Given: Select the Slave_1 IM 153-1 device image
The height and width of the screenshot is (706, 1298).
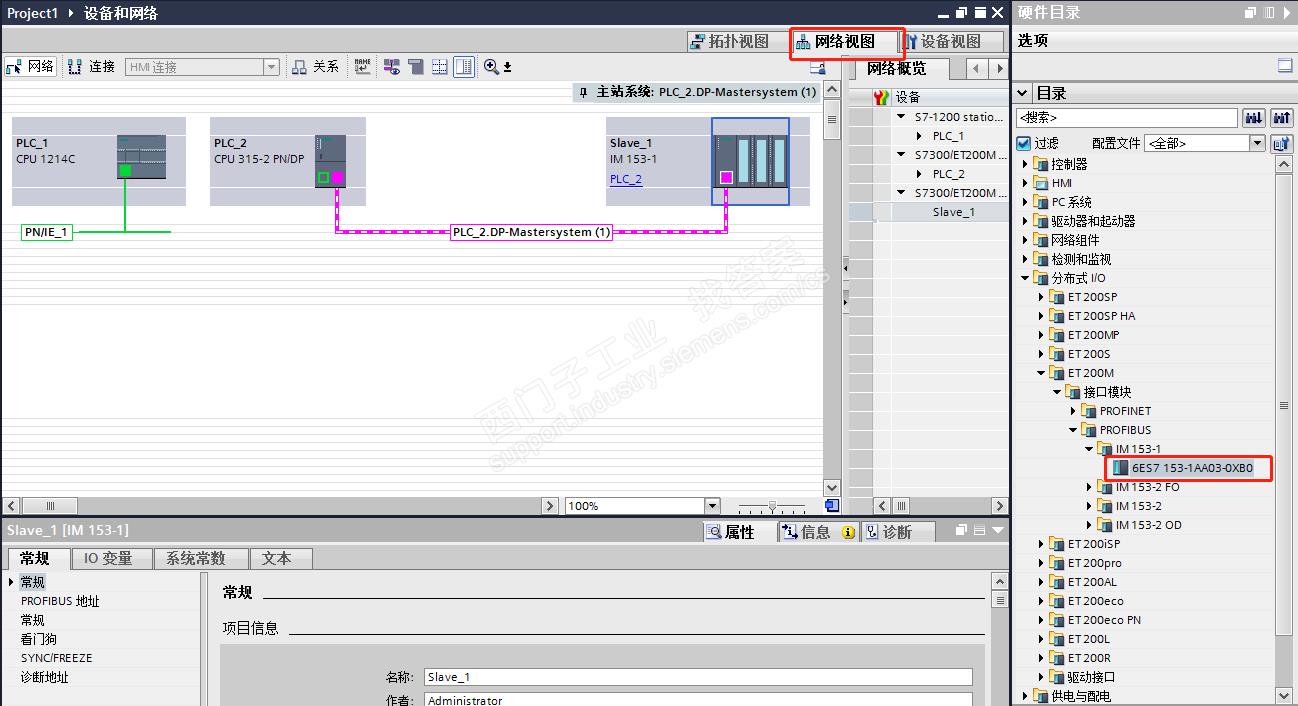Looking at the screenshot, I should pyautogui.click(x=750, y=161).
